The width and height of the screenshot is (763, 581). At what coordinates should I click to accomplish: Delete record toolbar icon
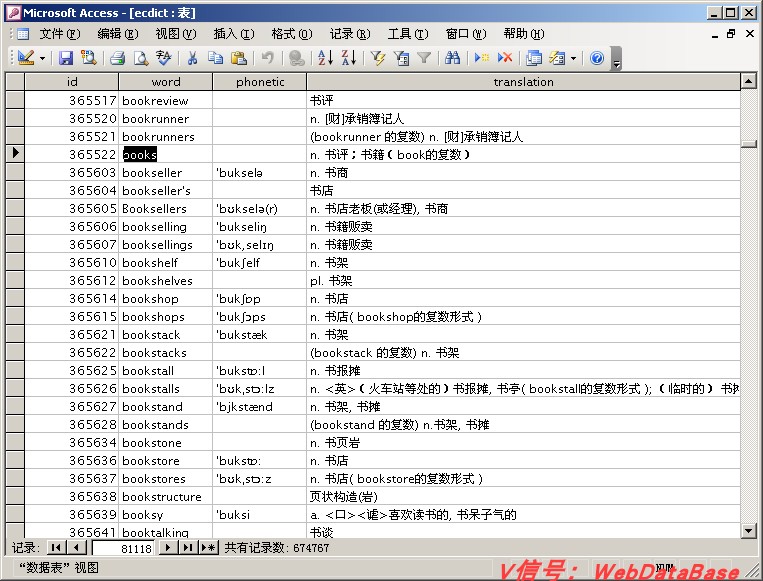click(x=505, y=58)
